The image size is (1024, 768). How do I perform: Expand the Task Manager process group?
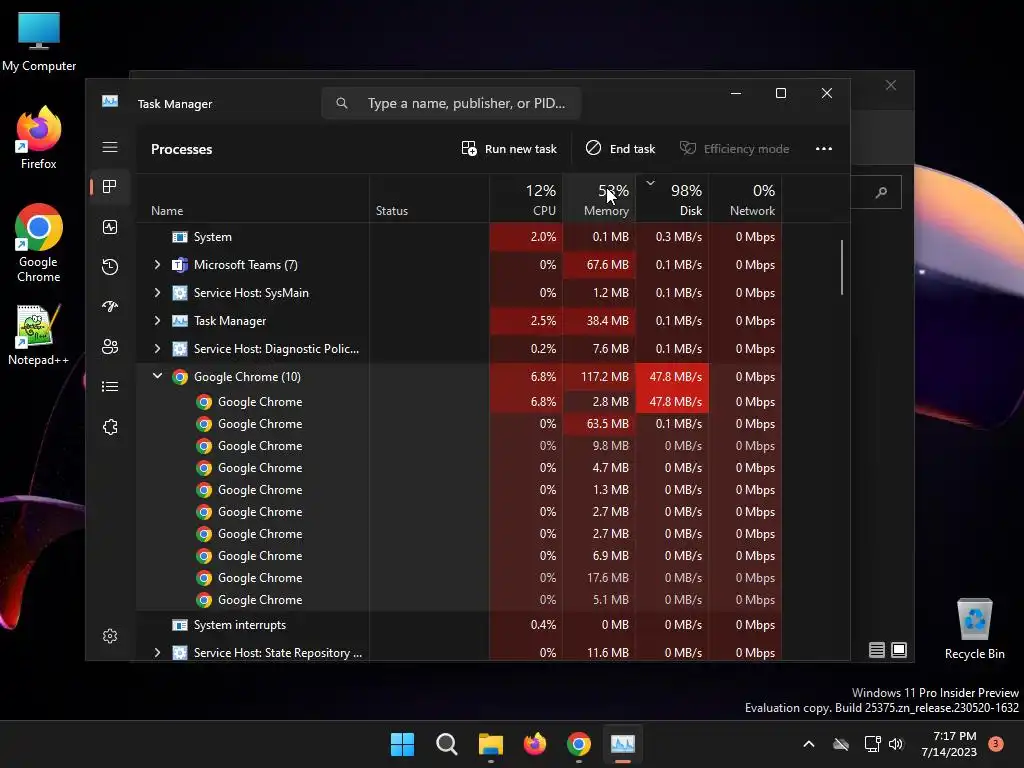(x=157, y=321)
